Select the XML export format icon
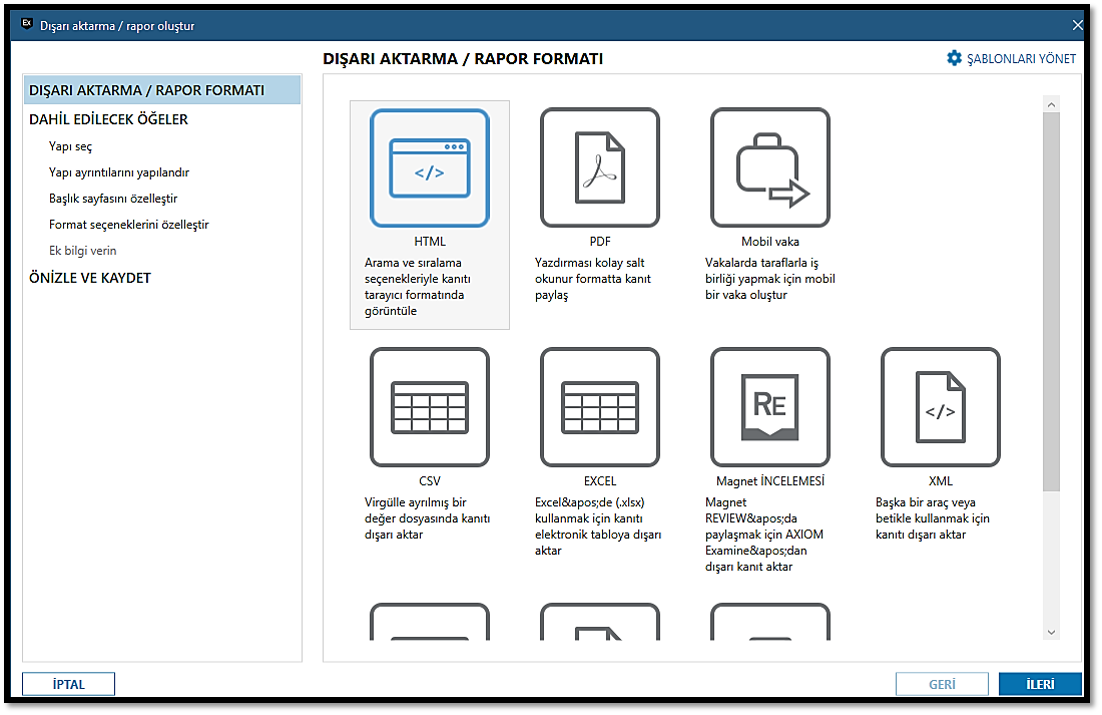The width and height of the screenshot is (1102, 715). tap(939, 407)
